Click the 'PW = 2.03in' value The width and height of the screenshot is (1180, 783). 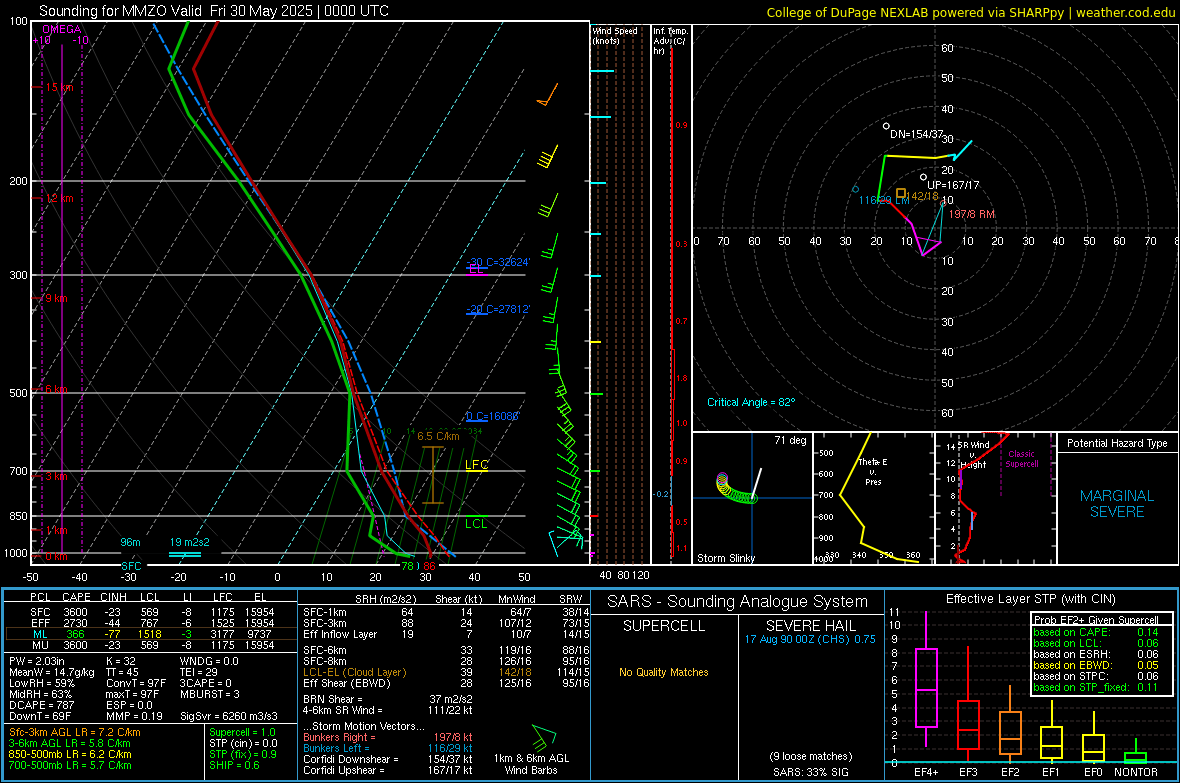point(36,661)
